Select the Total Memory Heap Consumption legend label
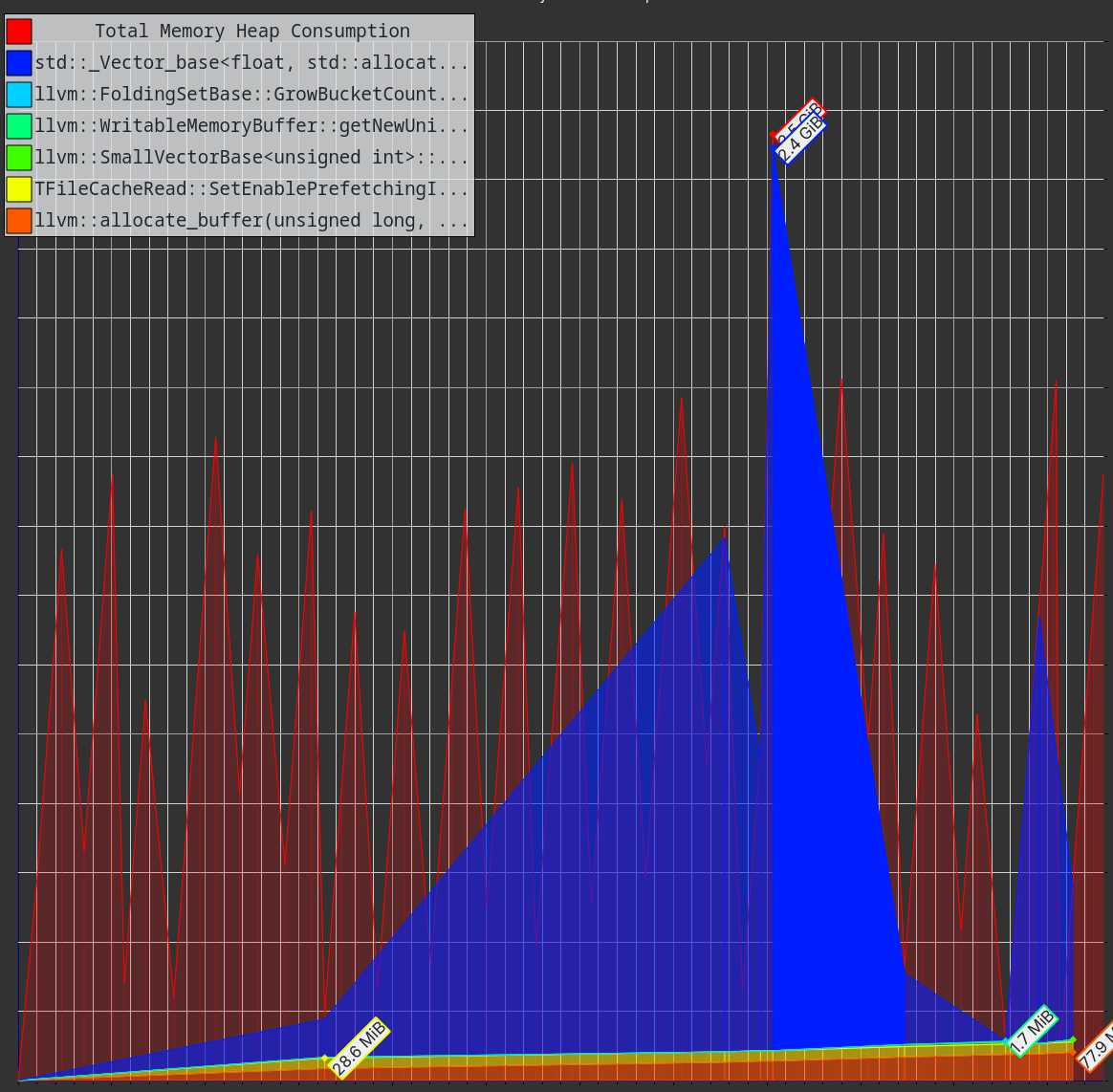This screenshot has width=1113, height=1092. [251, 32]
